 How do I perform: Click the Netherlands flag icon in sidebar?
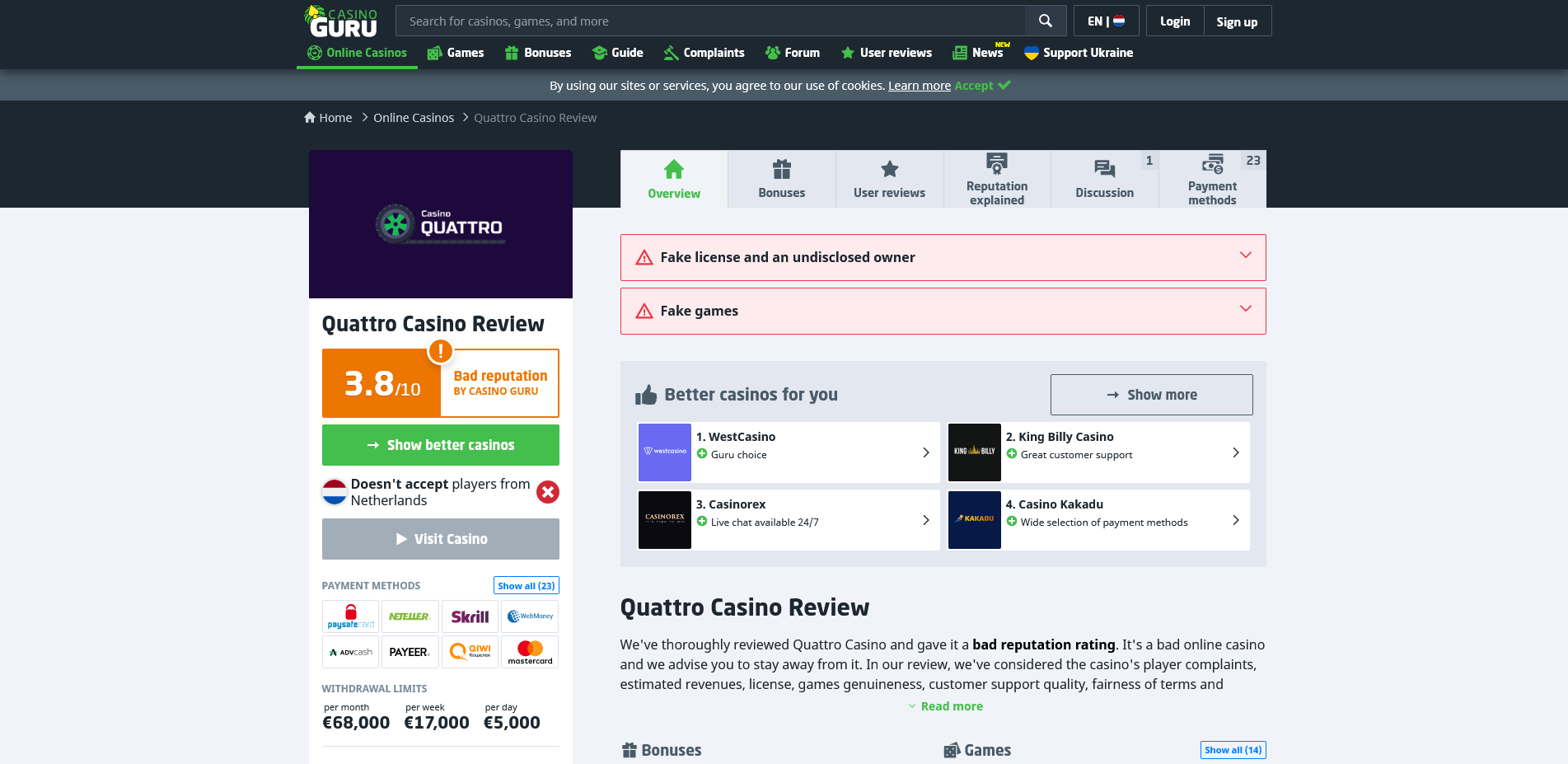(x=335, y=492)
